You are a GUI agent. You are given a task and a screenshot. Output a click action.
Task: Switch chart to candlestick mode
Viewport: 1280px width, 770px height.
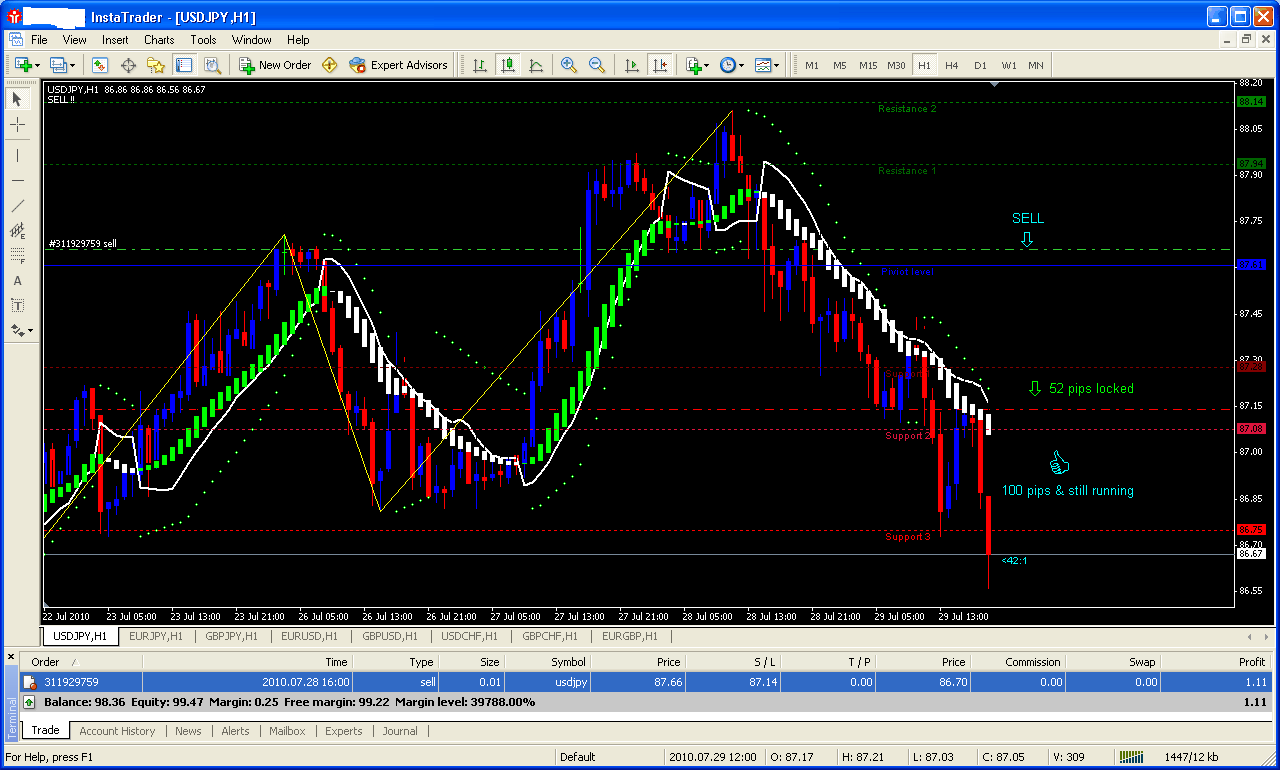click(x=508, y=65)
